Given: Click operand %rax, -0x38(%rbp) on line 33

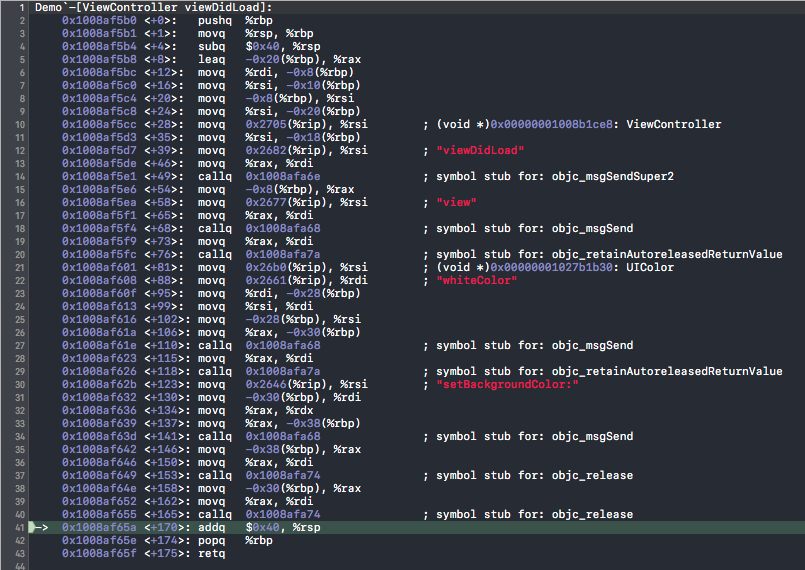Looking at the screenshot, I should point(303,424).
